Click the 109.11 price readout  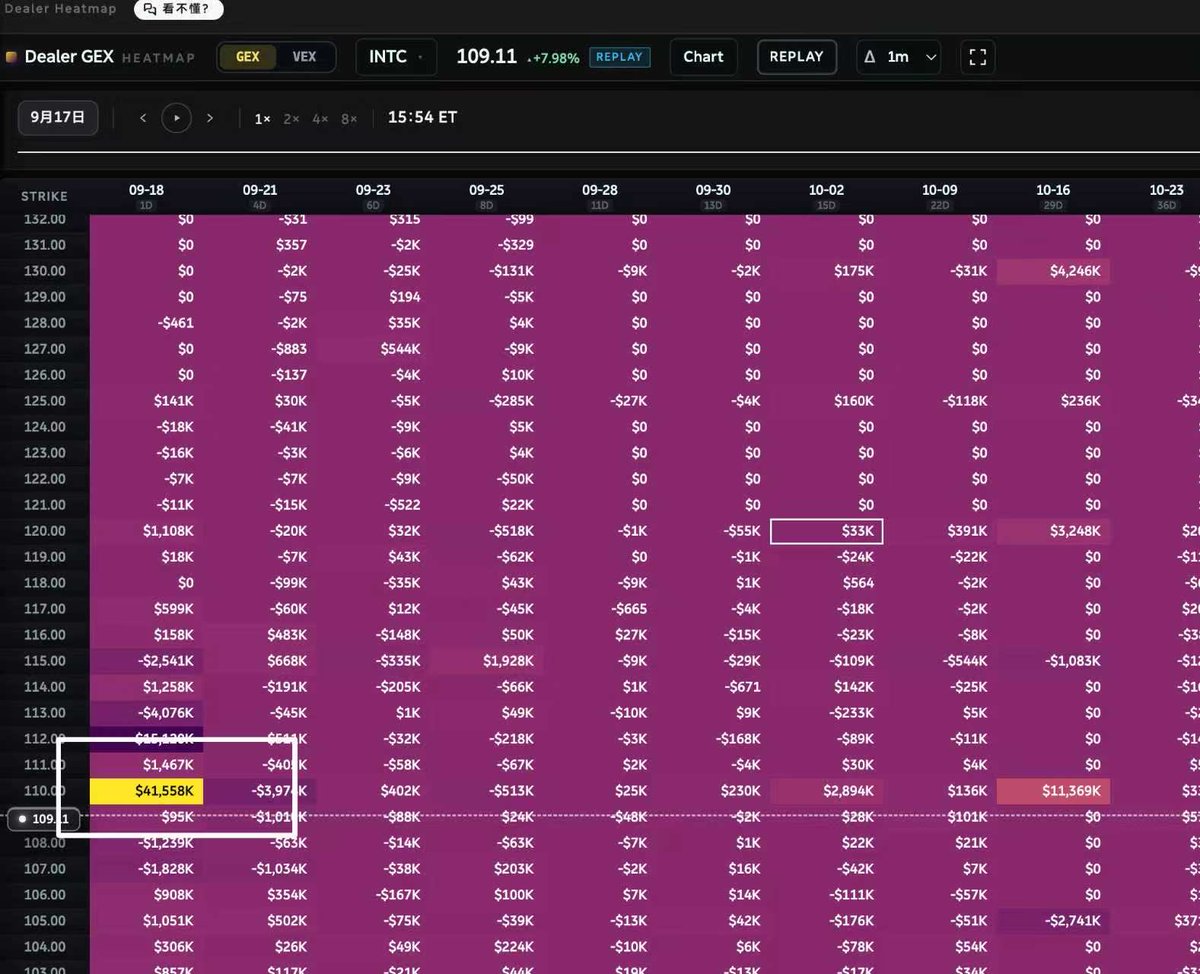(486, 57)
